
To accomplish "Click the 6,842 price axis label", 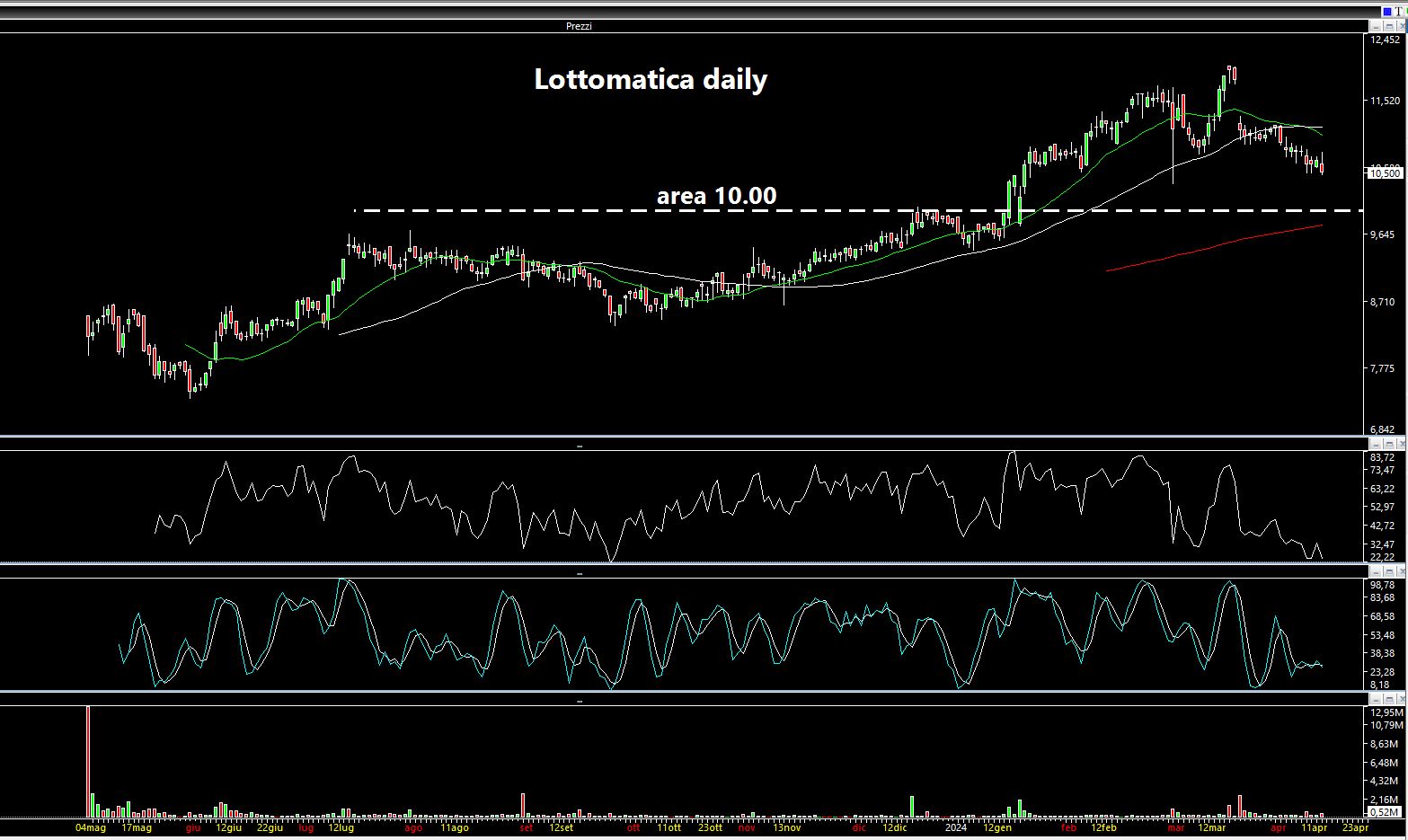I will pos(1383,430).
